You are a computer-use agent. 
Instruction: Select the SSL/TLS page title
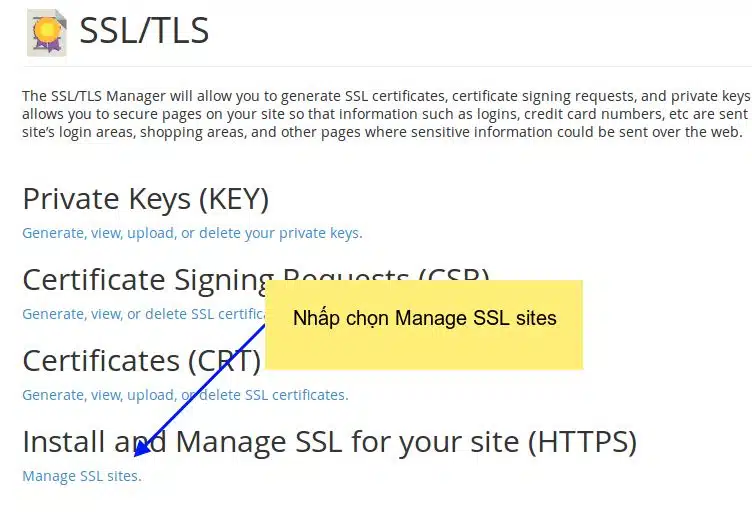pyautogui.click(x=144, y=31)
